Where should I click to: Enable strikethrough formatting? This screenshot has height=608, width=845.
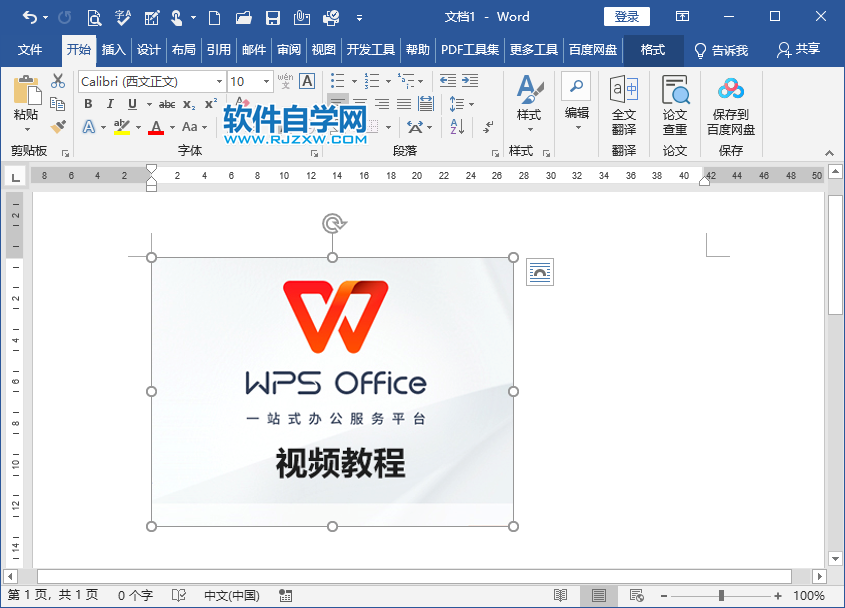click(x=169, y=103)
